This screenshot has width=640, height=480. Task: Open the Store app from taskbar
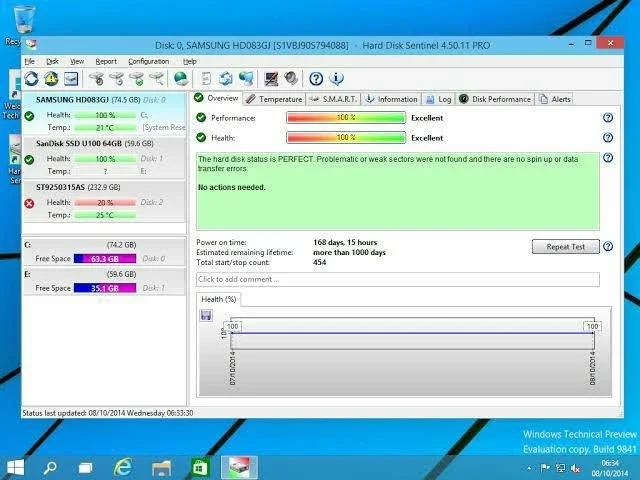200,468
